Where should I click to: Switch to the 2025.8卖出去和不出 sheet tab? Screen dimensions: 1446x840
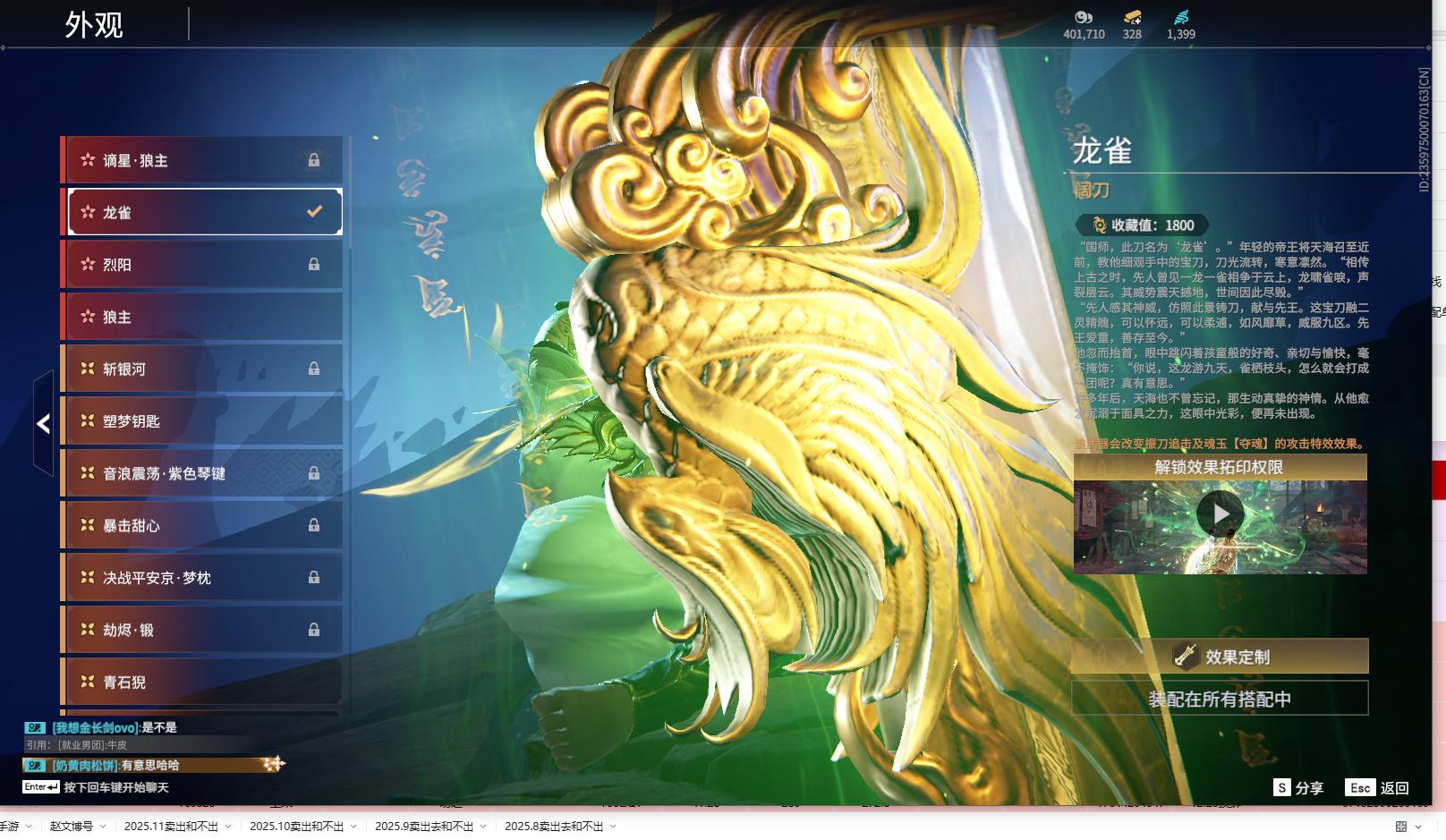coord(554,827)
